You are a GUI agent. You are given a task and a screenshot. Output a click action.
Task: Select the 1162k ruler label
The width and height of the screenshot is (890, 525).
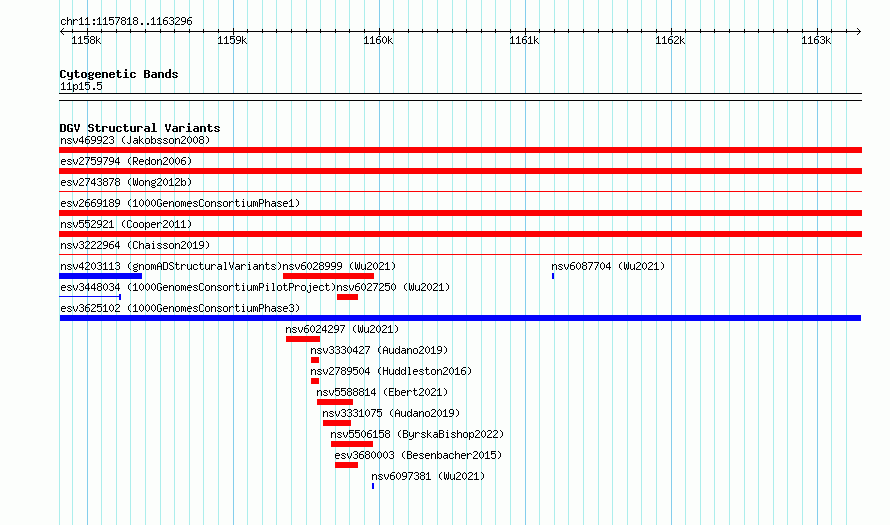click(670, 40)
